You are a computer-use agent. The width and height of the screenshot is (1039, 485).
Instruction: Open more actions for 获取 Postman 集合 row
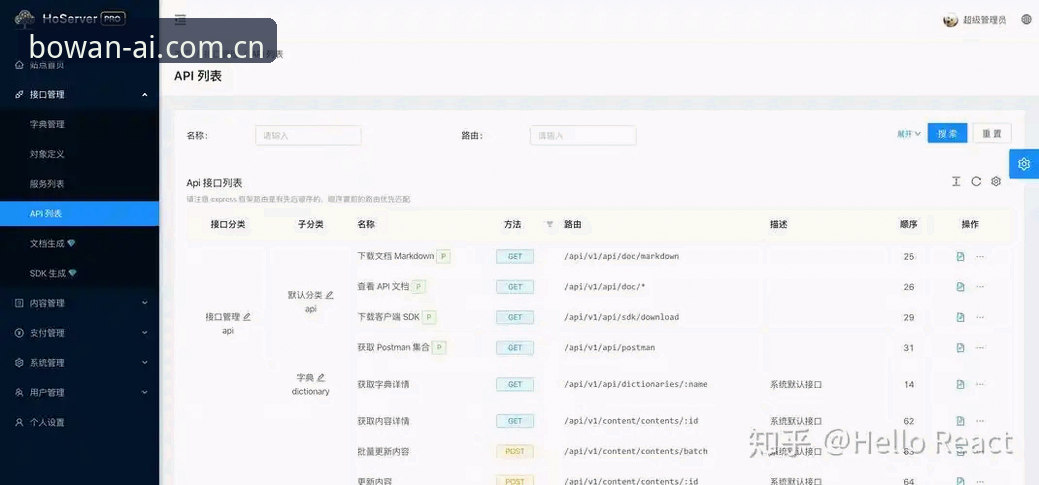click(980, 348)
